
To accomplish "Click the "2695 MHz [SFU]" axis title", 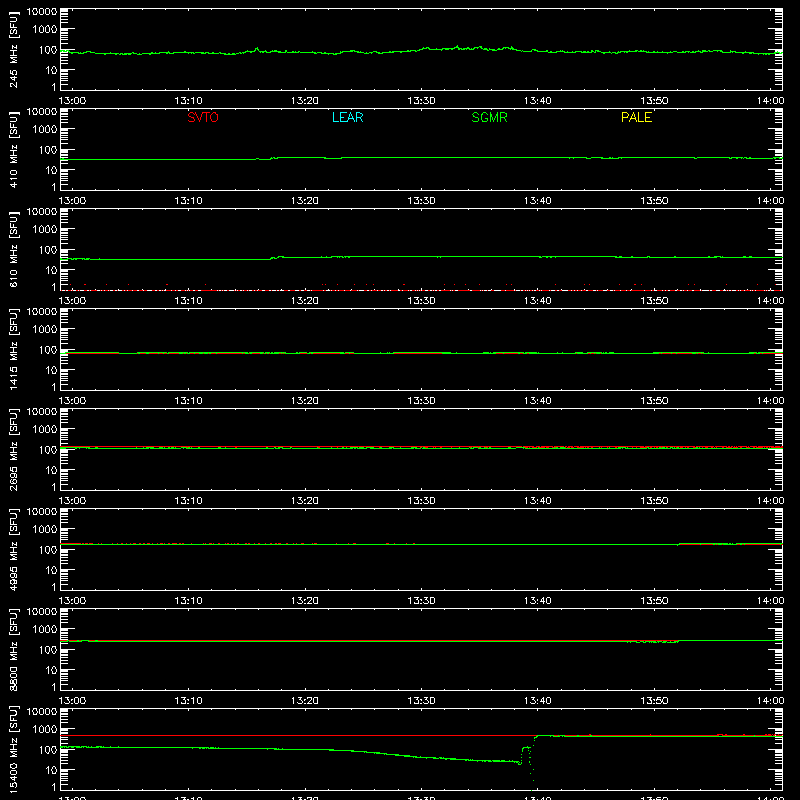I will click(x=14, y=449).
